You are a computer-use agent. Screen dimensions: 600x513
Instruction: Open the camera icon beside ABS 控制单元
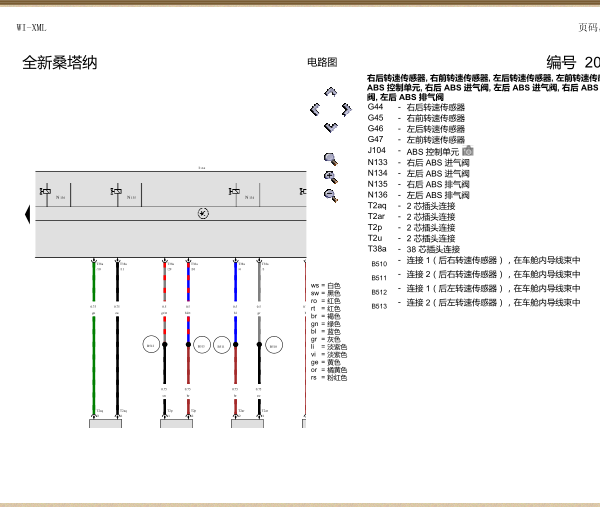pos(468,151)
